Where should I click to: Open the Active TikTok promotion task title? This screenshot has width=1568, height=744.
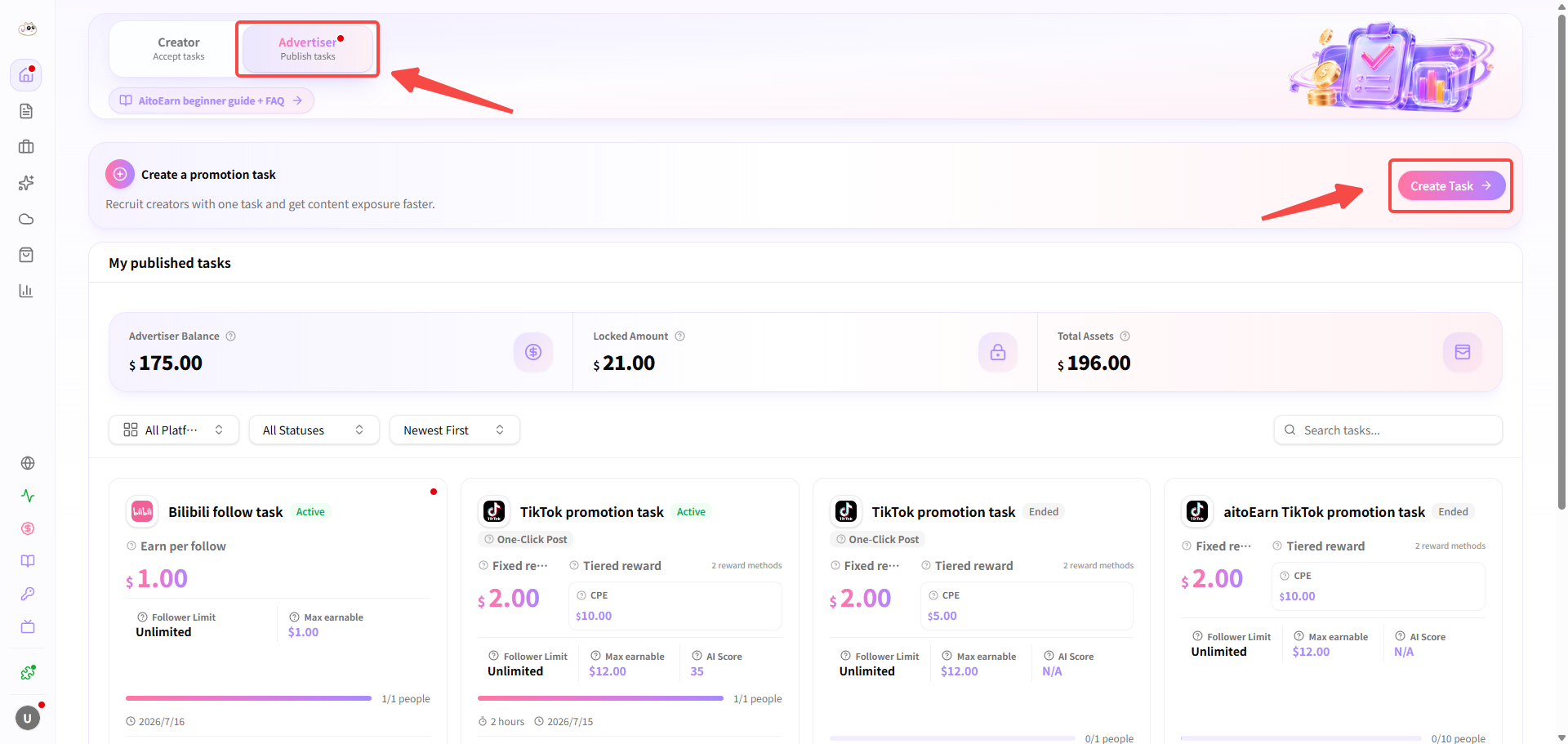click(x=592, y=512)
